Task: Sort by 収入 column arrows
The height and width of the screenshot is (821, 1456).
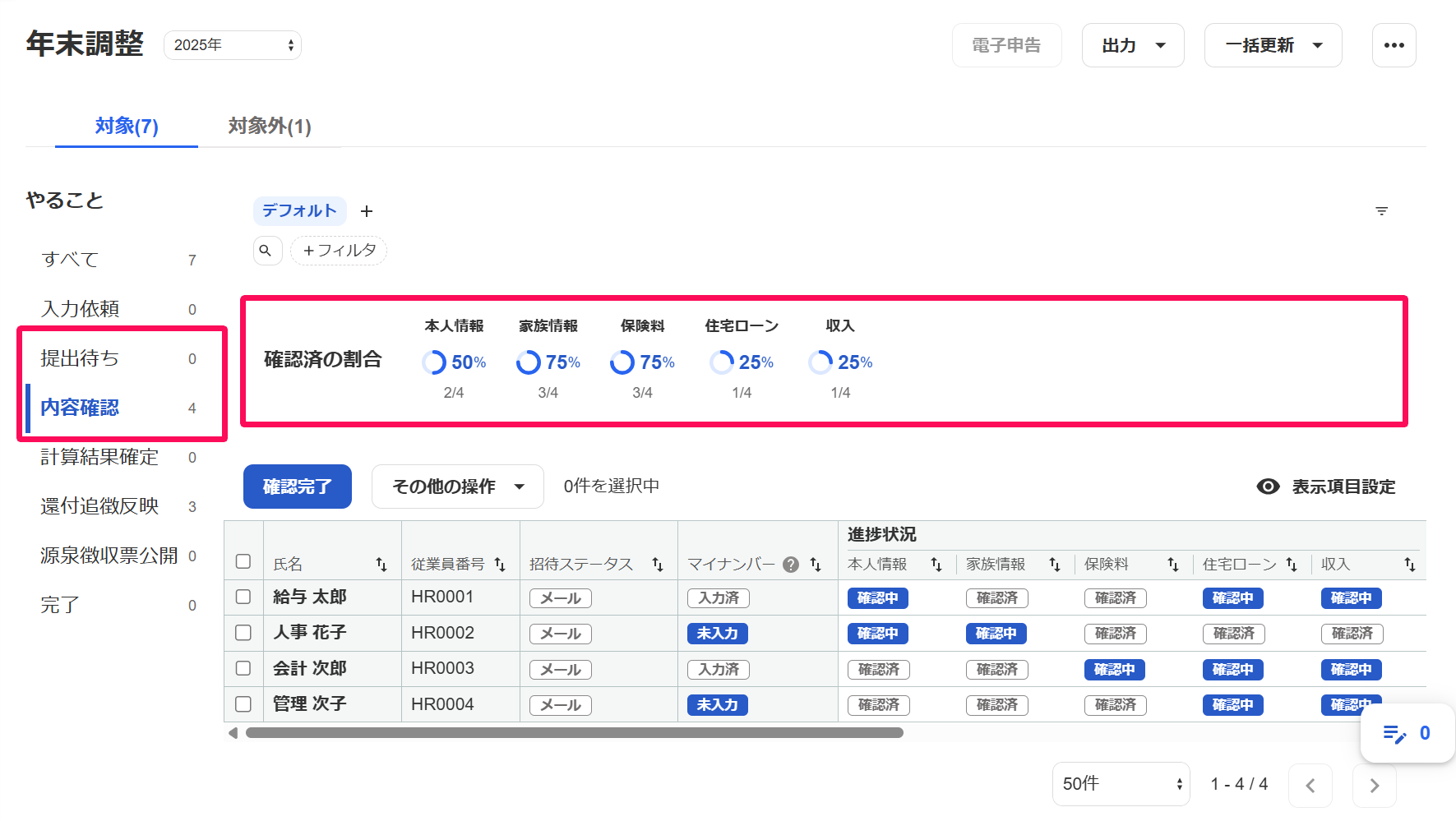Action: [x=1410, y=565]
